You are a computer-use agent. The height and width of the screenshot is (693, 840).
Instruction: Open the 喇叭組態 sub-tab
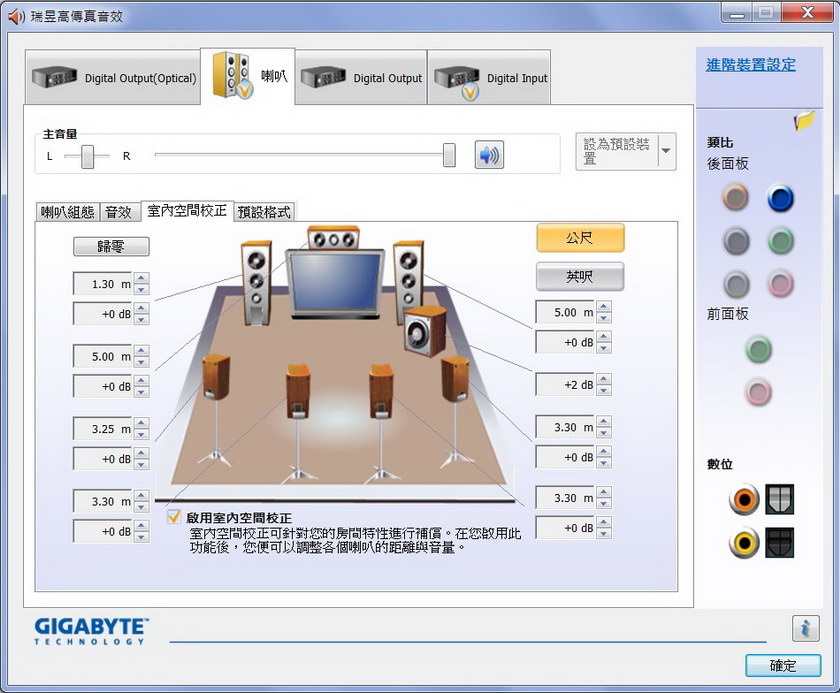pyautogui.click(x=68, y=212)
